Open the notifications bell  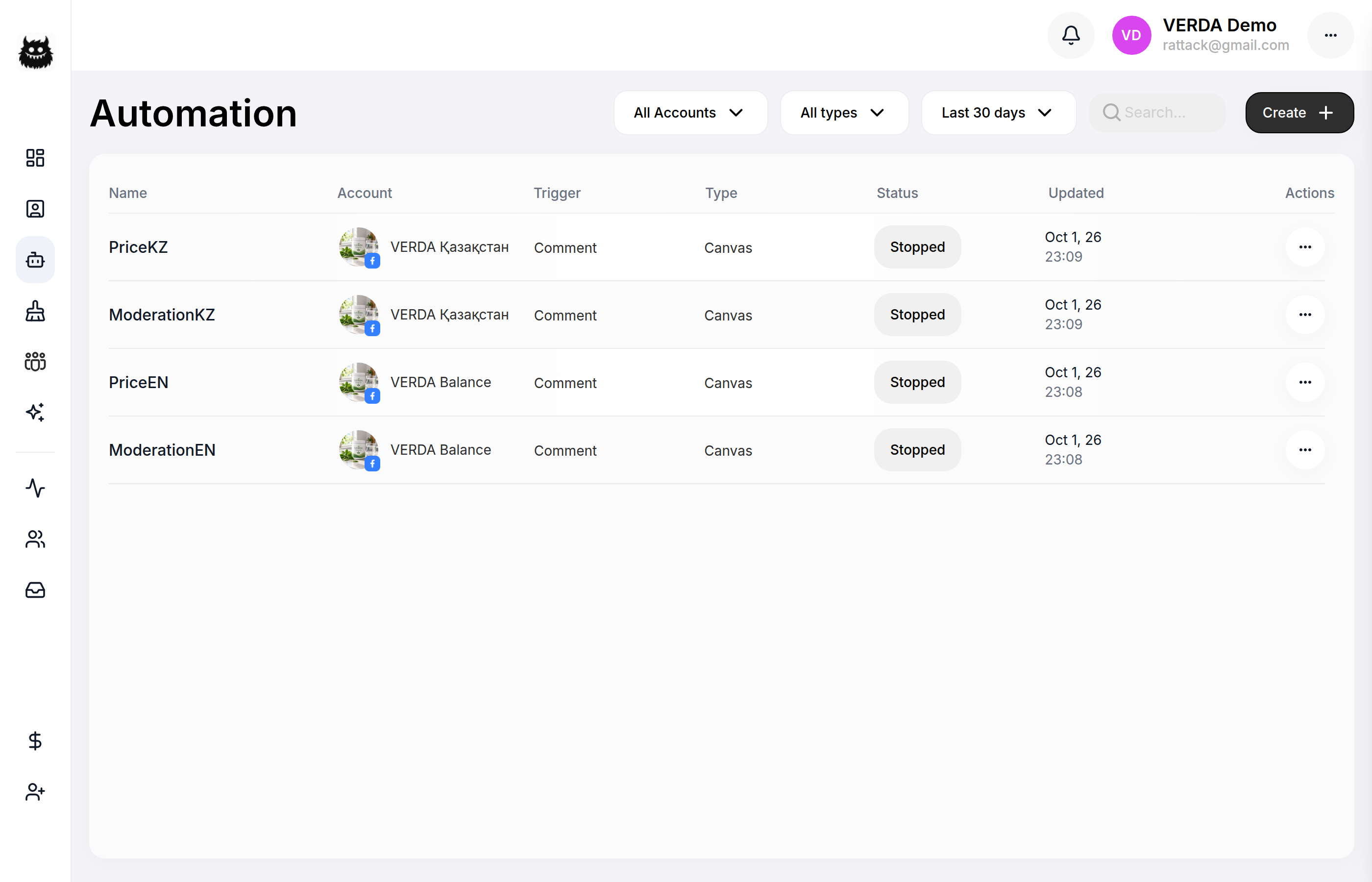click(x=1071, y=35)
